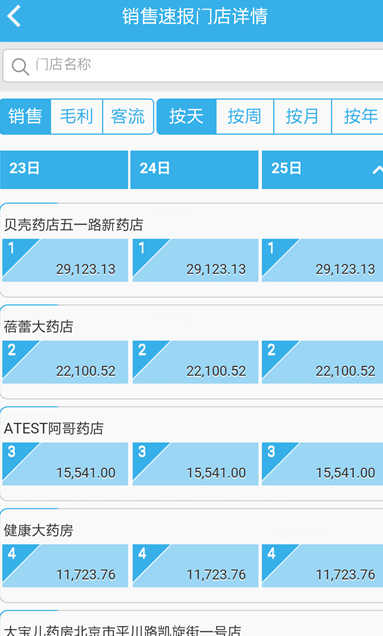Switch metric to 客流
Image resolution: width=383 pixels, height=636 pixels.
pyautogui.click(x=128, y=116)
